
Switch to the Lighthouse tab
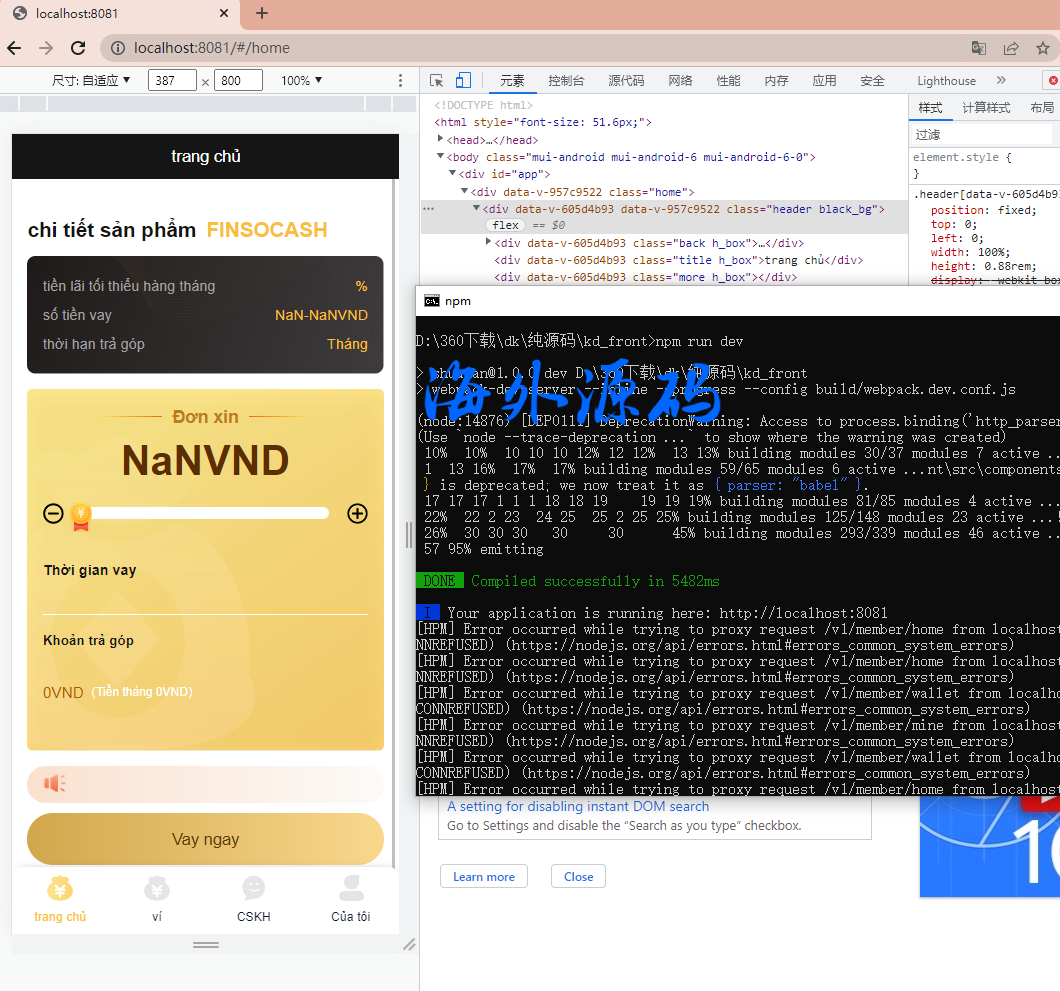coord(946,81)
